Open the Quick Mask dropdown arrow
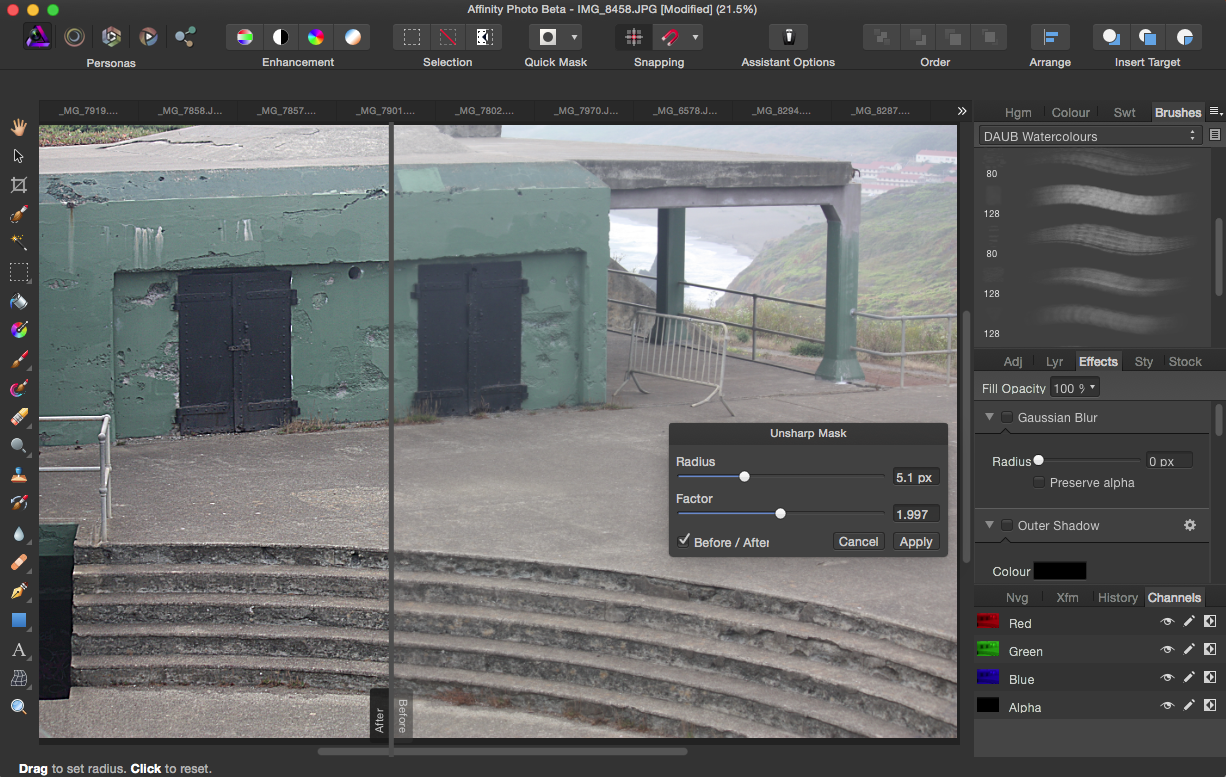The image size is (1226, 777). click(x=574, y=37)
